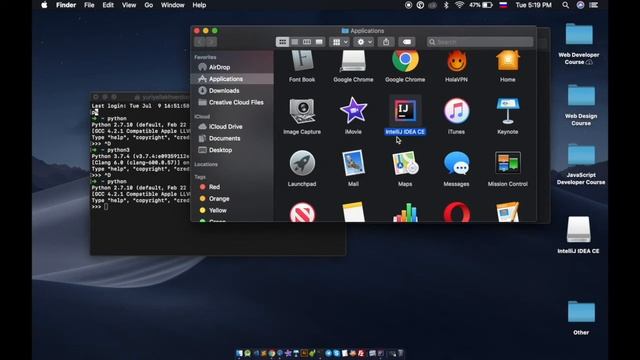The width and height of the screenshot is (640, 360).
Task: Select the Web Design Course desktop folder
Action: pyautogui.click(x=581, y=95)
